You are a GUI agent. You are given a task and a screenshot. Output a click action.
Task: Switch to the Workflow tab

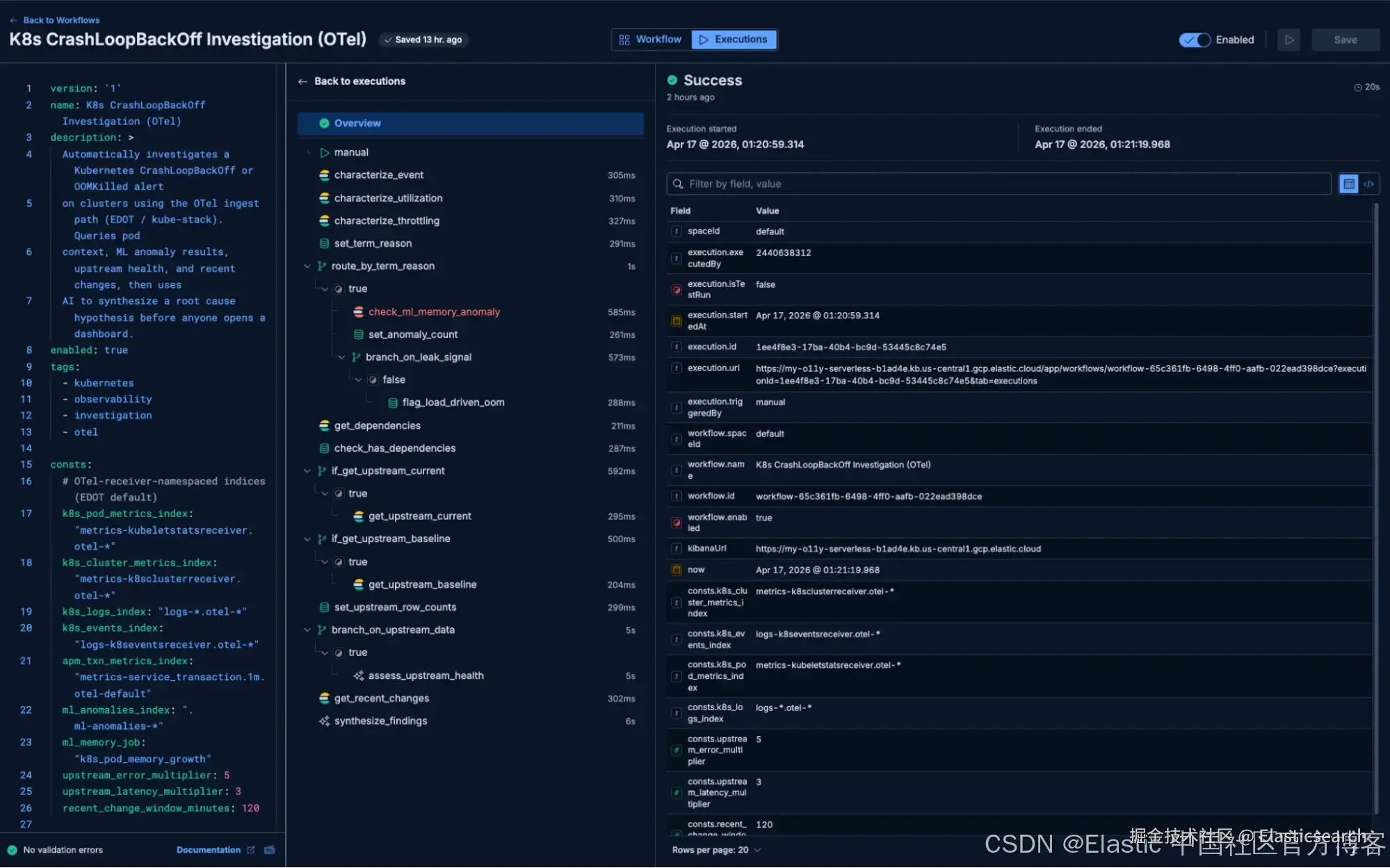(x=651, y=40)
